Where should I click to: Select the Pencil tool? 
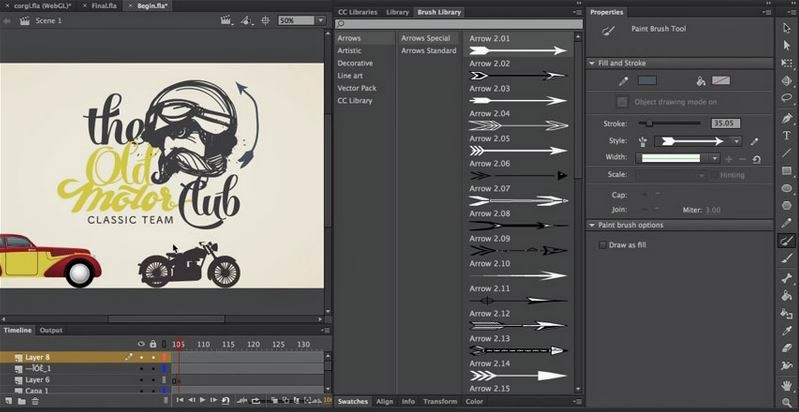(x=787, y=223)
